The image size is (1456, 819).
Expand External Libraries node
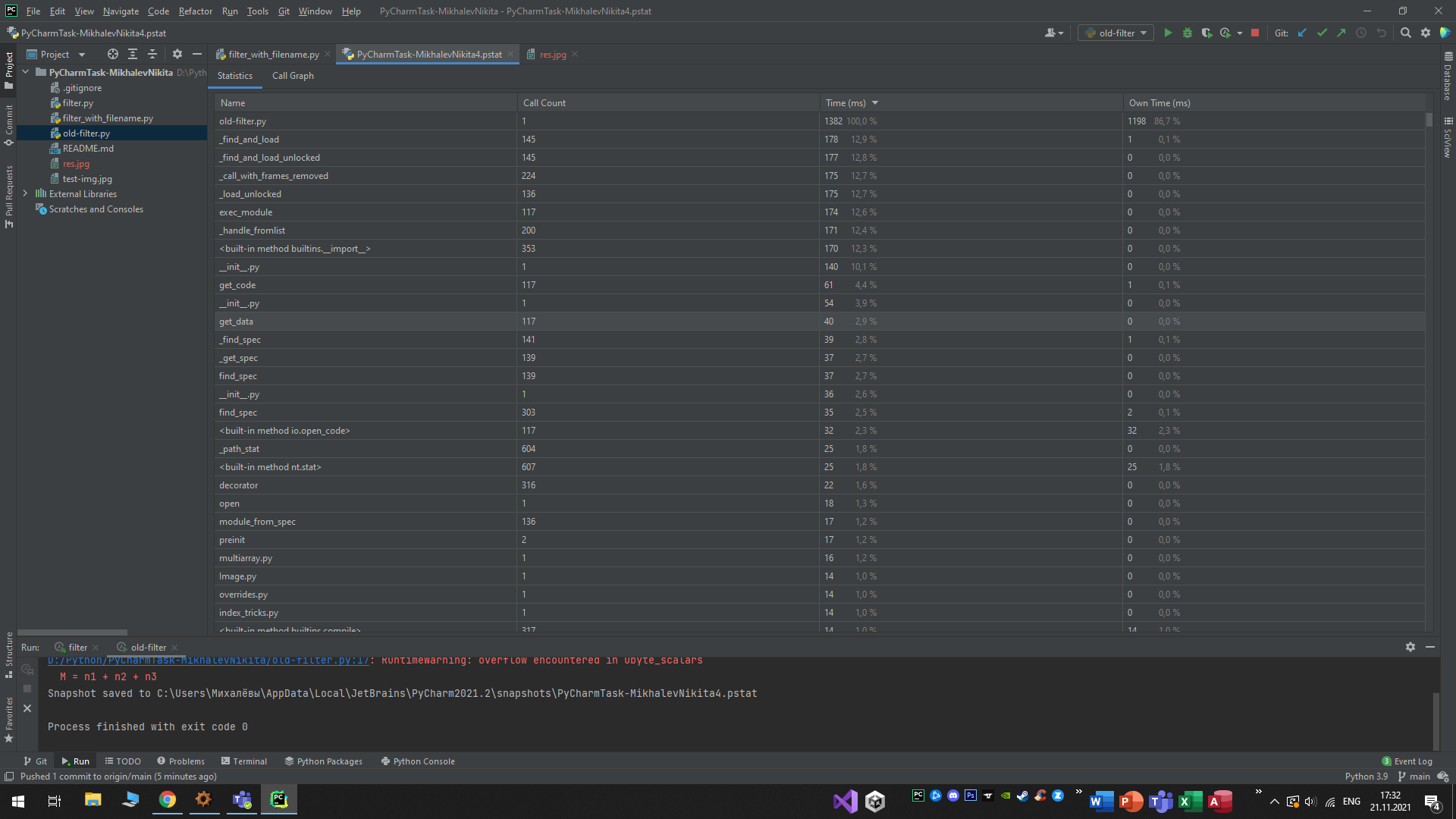[26, 193]
